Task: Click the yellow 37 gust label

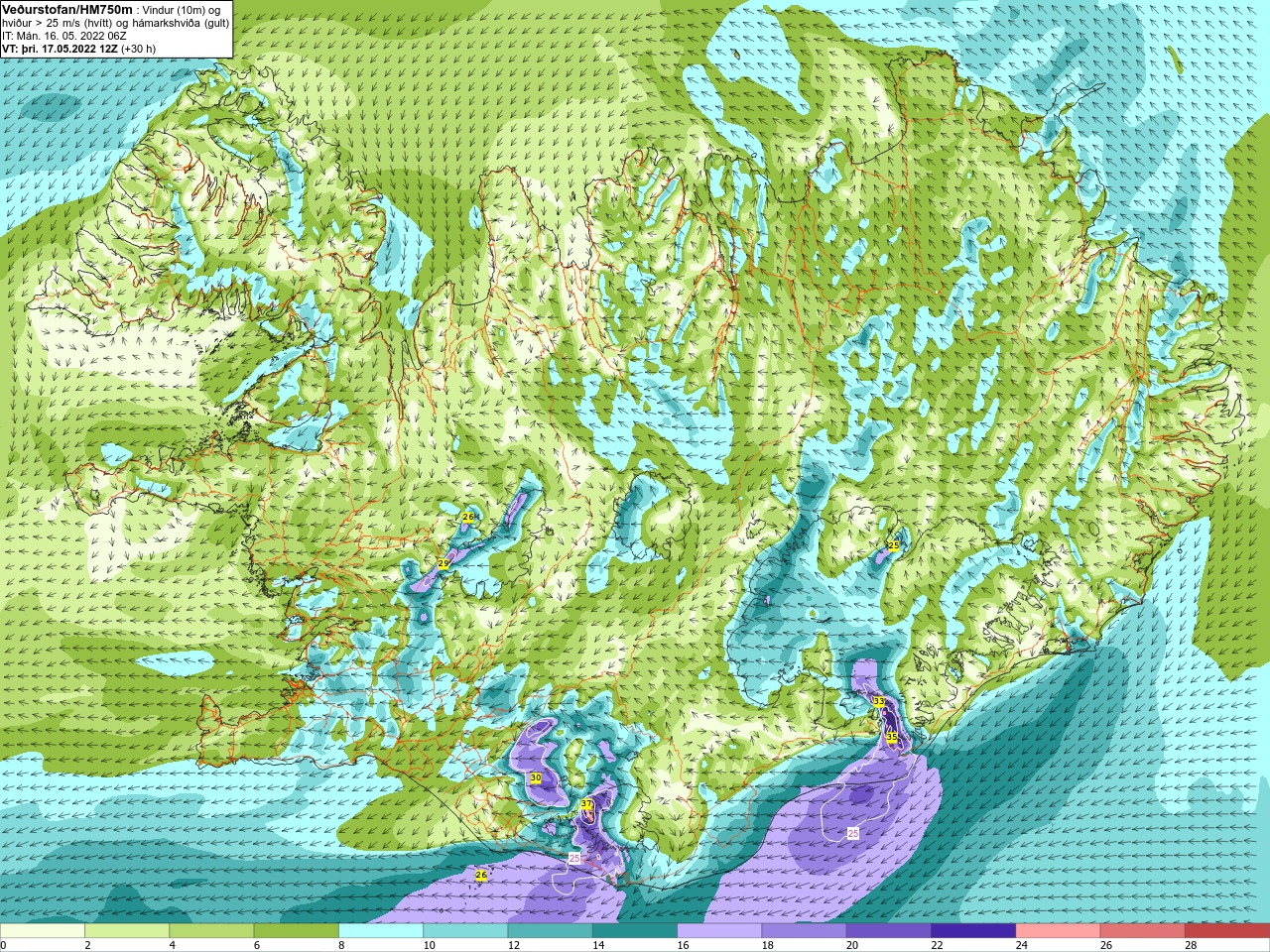Action: (586, 804)
